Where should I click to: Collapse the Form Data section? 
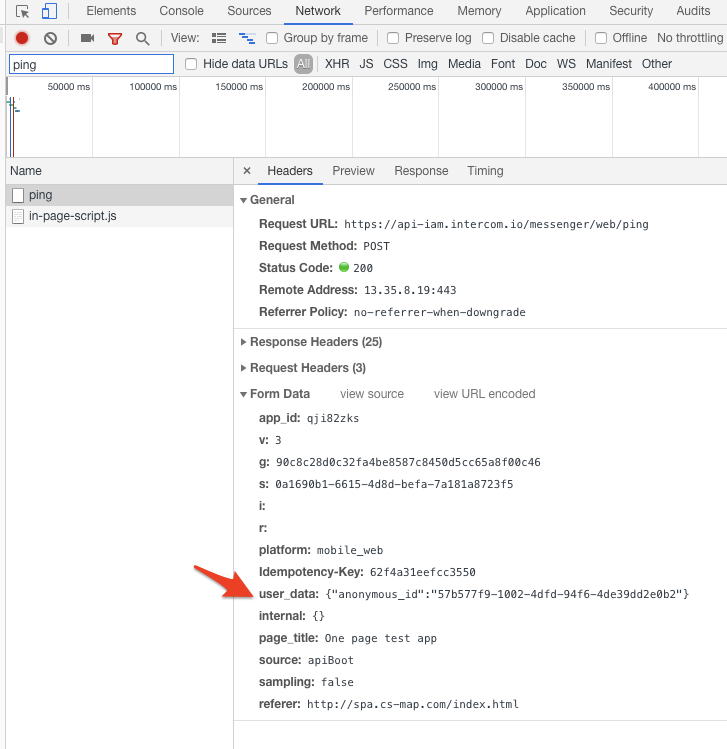(244, 394)
